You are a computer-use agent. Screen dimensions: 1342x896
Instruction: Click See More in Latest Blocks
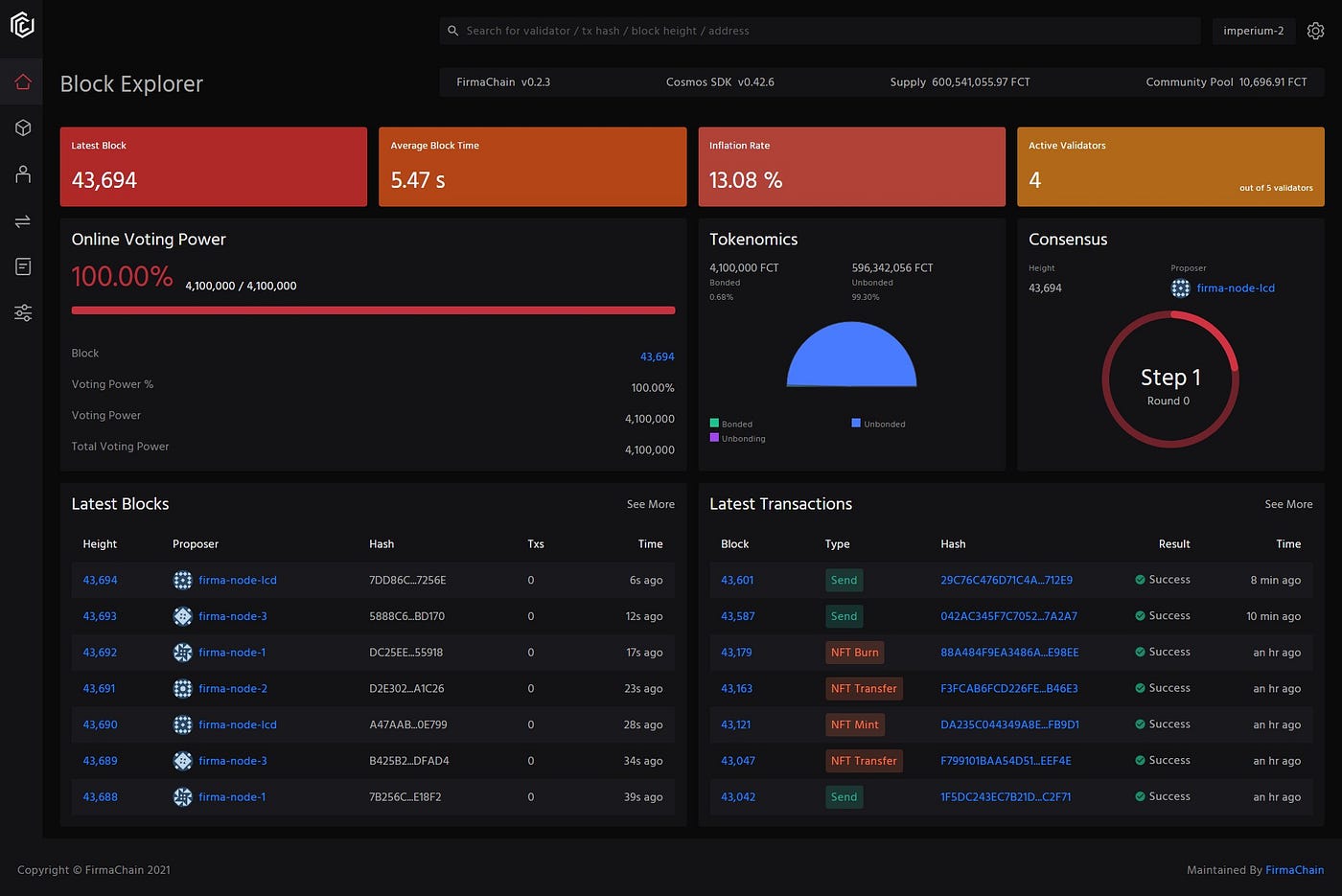coord(651,504)
